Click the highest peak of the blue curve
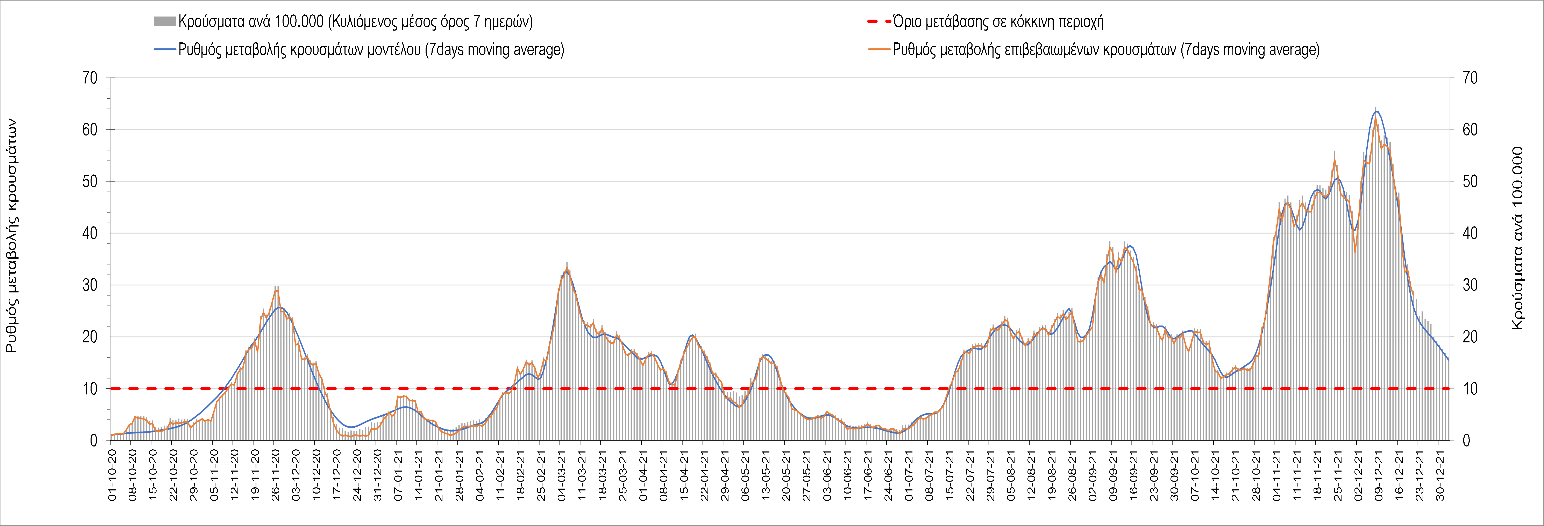Viewport: 1544px width, 526px height. [1377, 111]
